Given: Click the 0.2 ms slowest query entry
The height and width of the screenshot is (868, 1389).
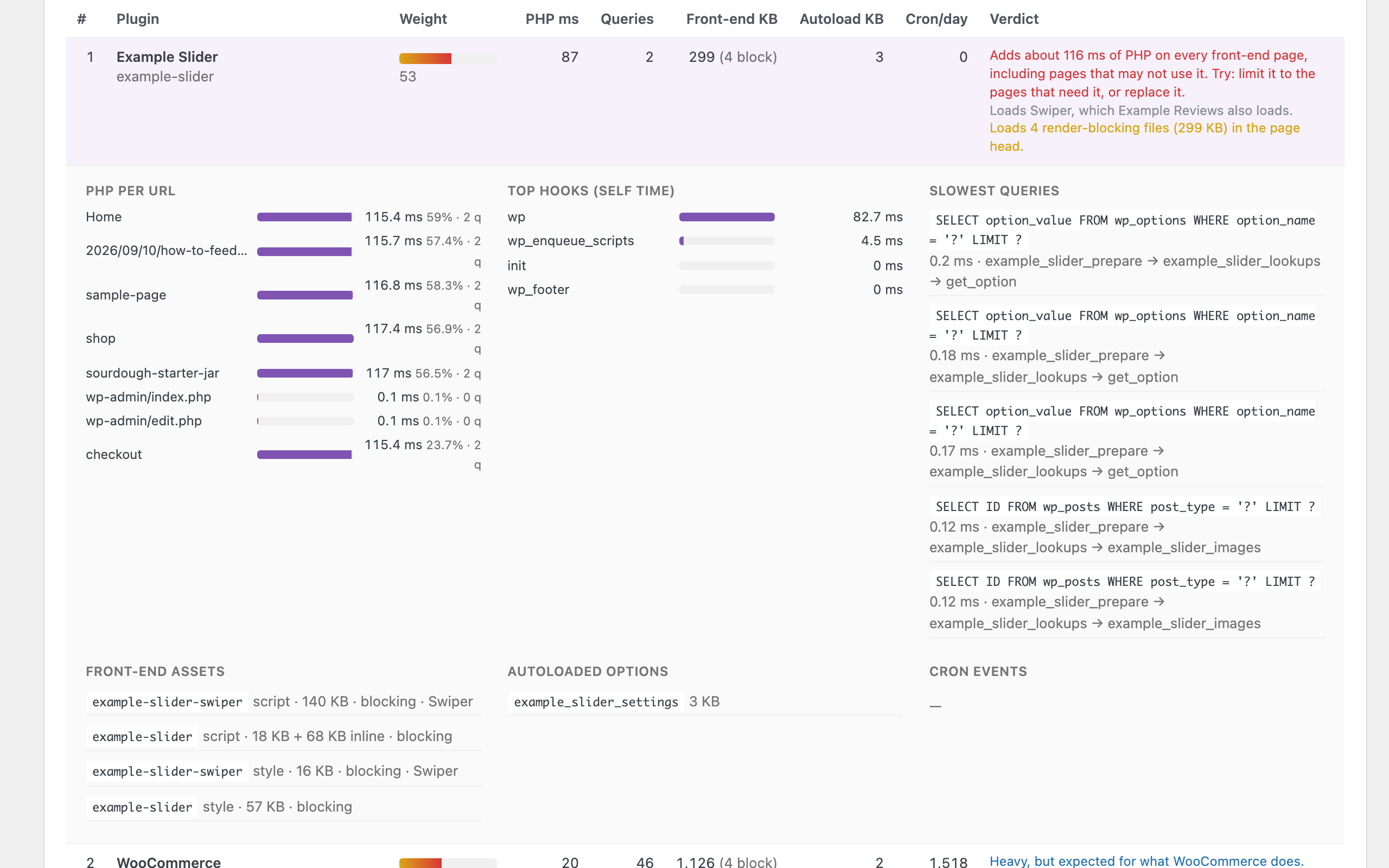Looking at the screenshot, I should (1127, 250).
